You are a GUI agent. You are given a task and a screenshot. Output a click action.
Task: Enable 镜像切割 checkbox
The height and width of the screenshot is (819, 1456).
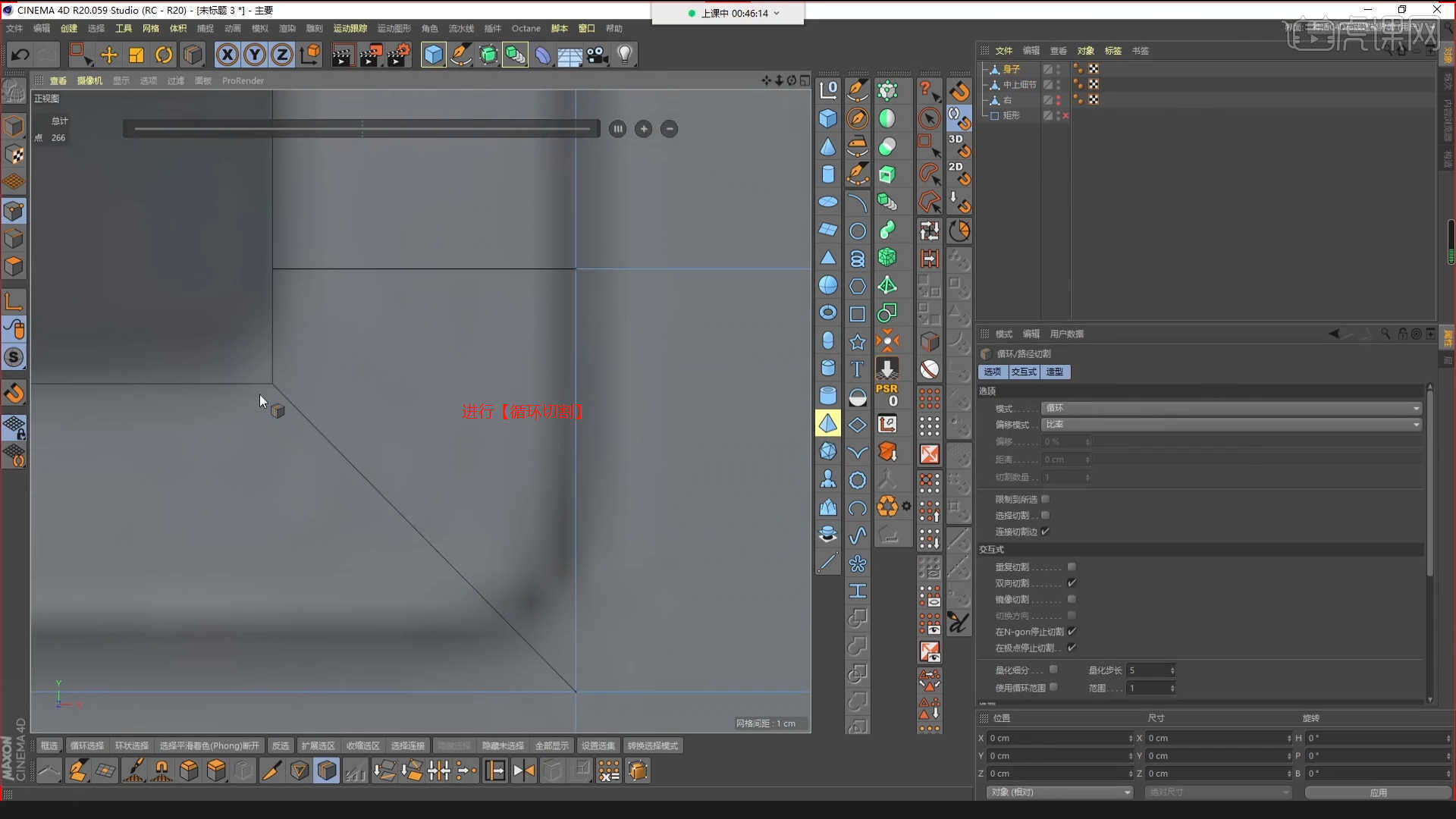tap(1072, 599)
